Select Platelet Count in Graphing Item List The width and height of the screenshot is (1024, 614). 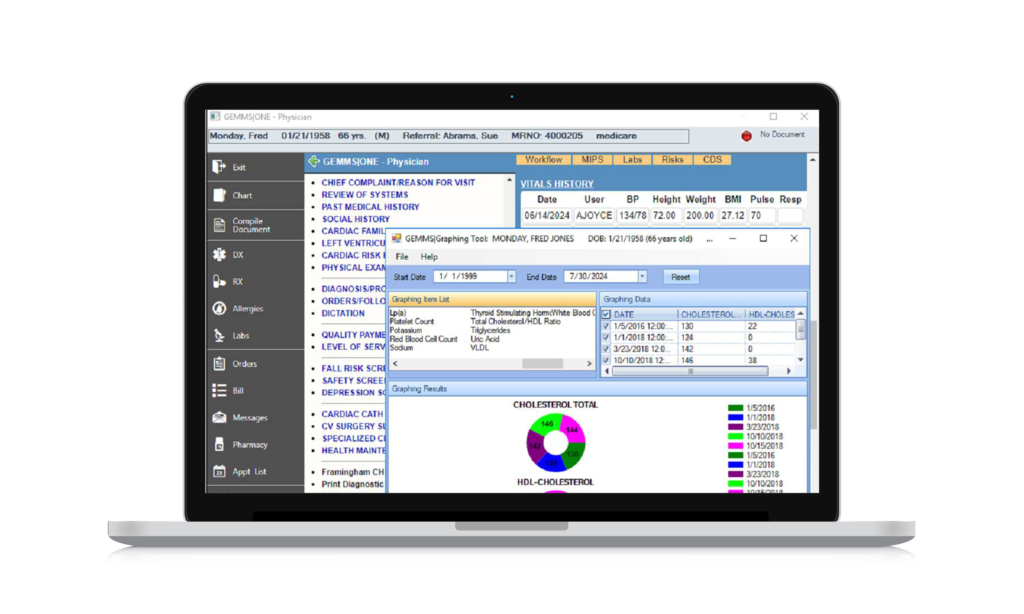[x=411, y=321]
